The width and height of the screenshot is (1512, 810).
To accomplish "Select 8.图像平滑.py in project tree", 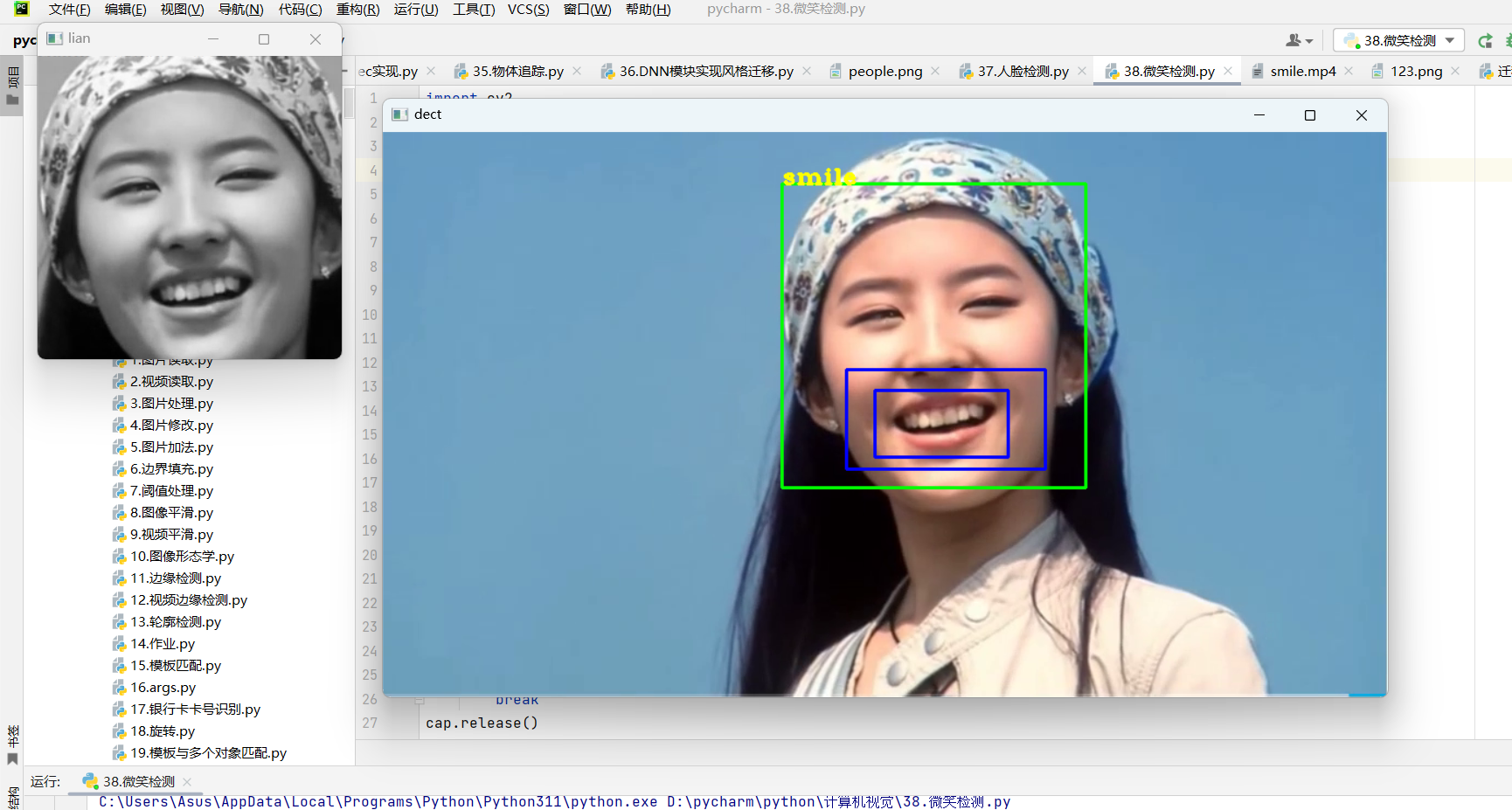I will [x=163, y=513].
